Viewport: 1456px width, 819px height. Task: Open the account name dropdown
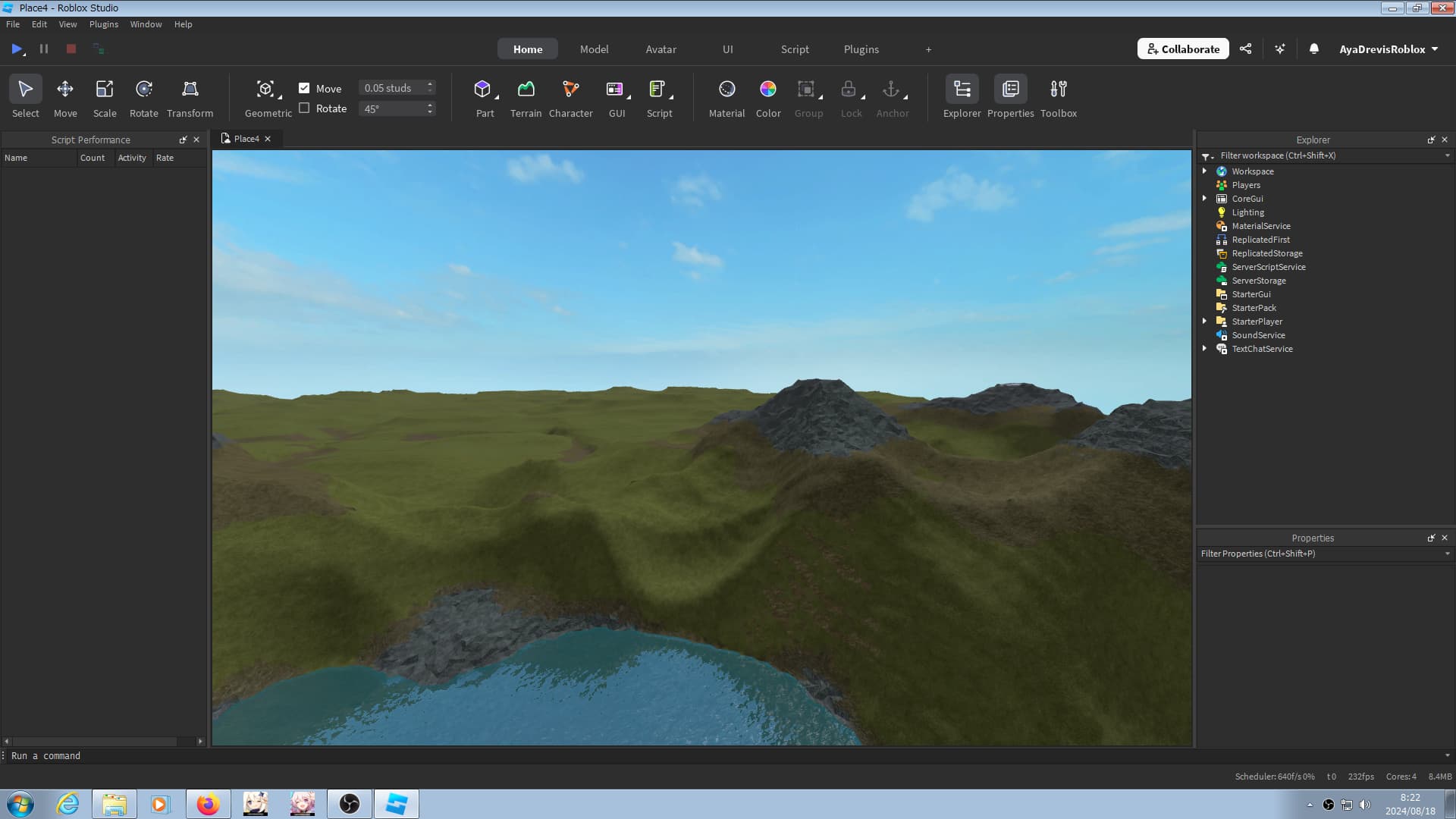[x=1389, y=49]
